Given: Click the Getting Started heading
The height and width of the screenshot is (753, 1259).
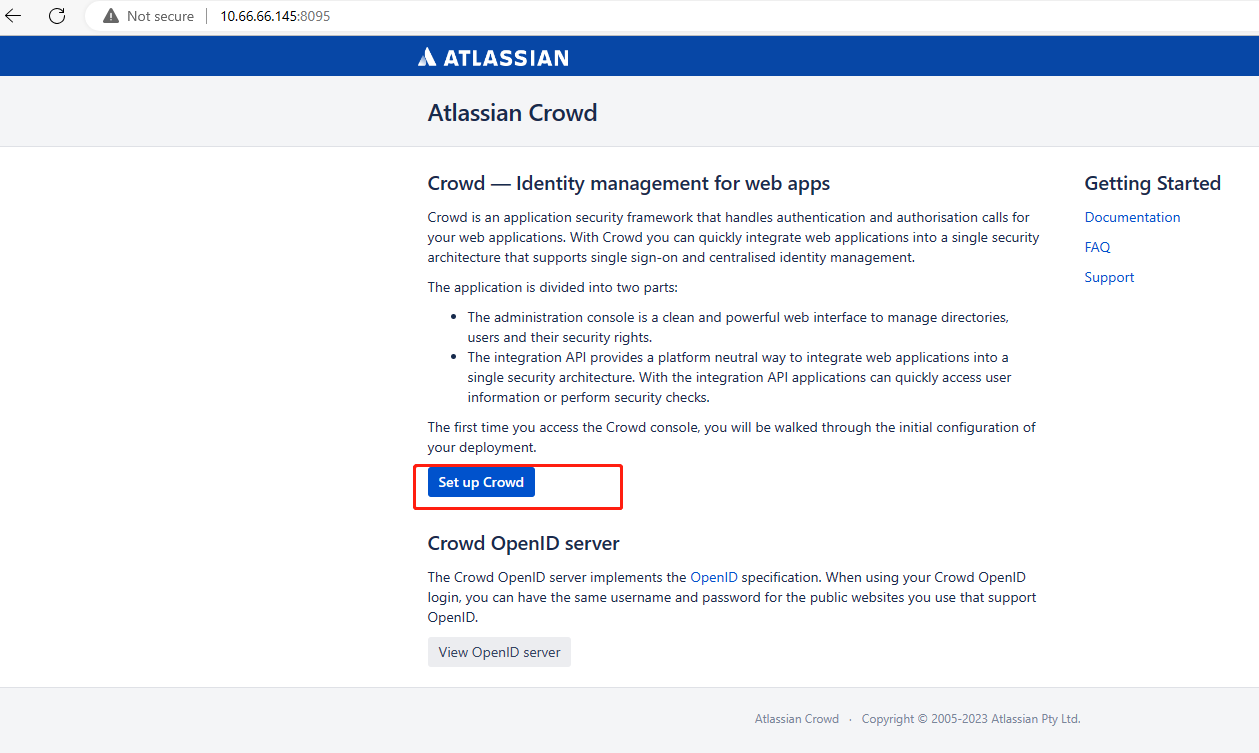Looking at the screenshot, I should (1152, 183).
